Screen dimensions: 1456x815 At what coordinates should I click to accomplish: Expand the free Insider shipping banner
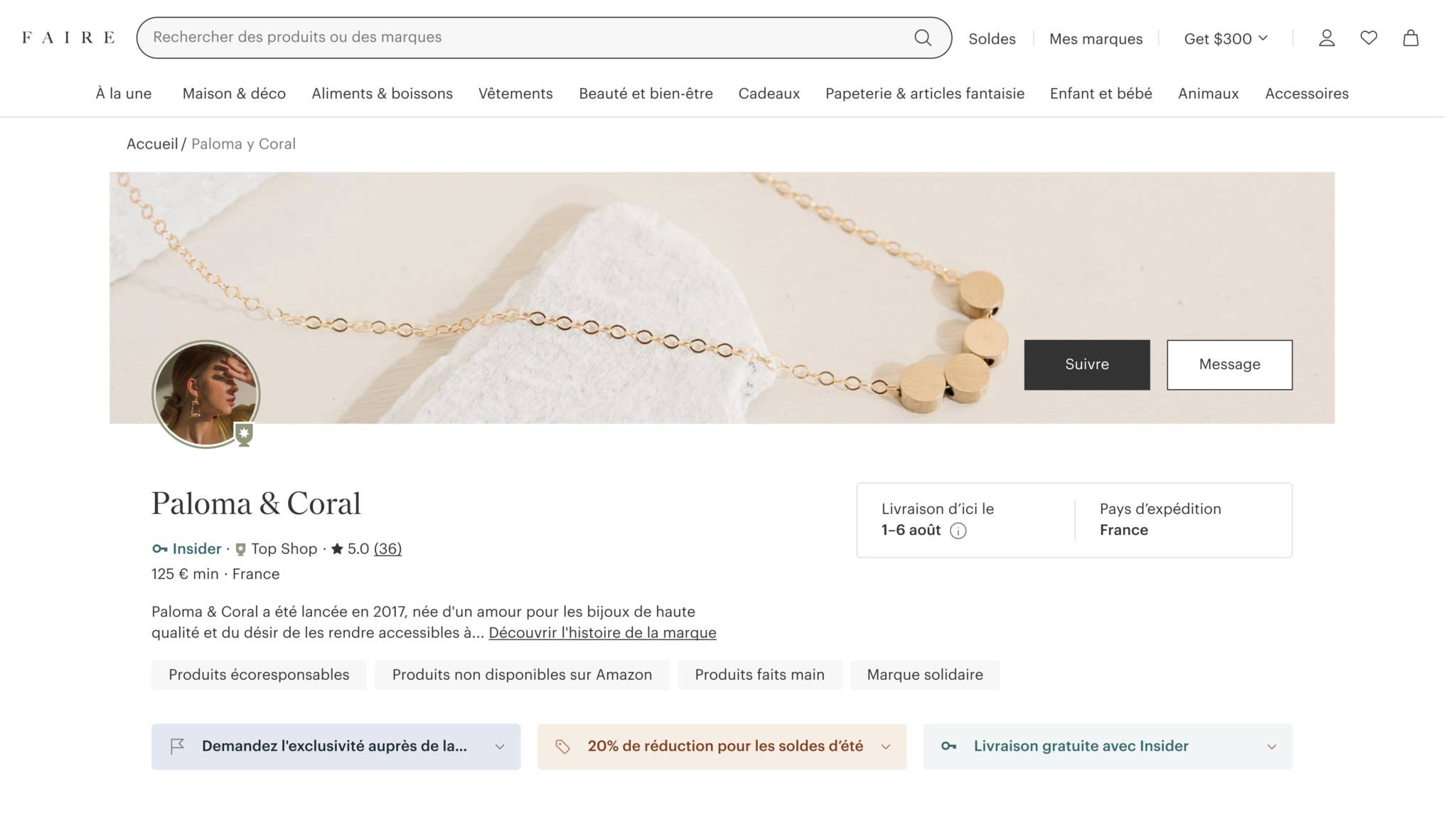pyautogui.click(x=1107, y=746)
